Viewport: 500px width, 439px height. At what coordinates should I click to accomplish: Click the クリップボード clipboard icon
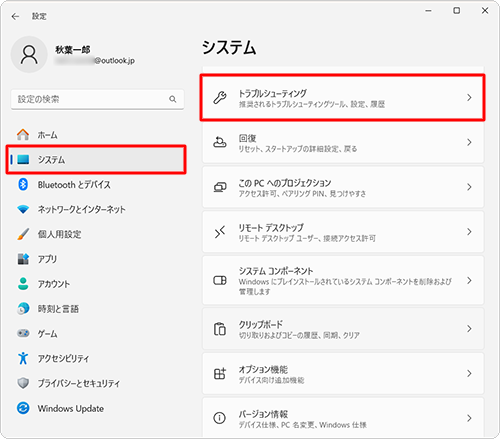click(220, 329)
